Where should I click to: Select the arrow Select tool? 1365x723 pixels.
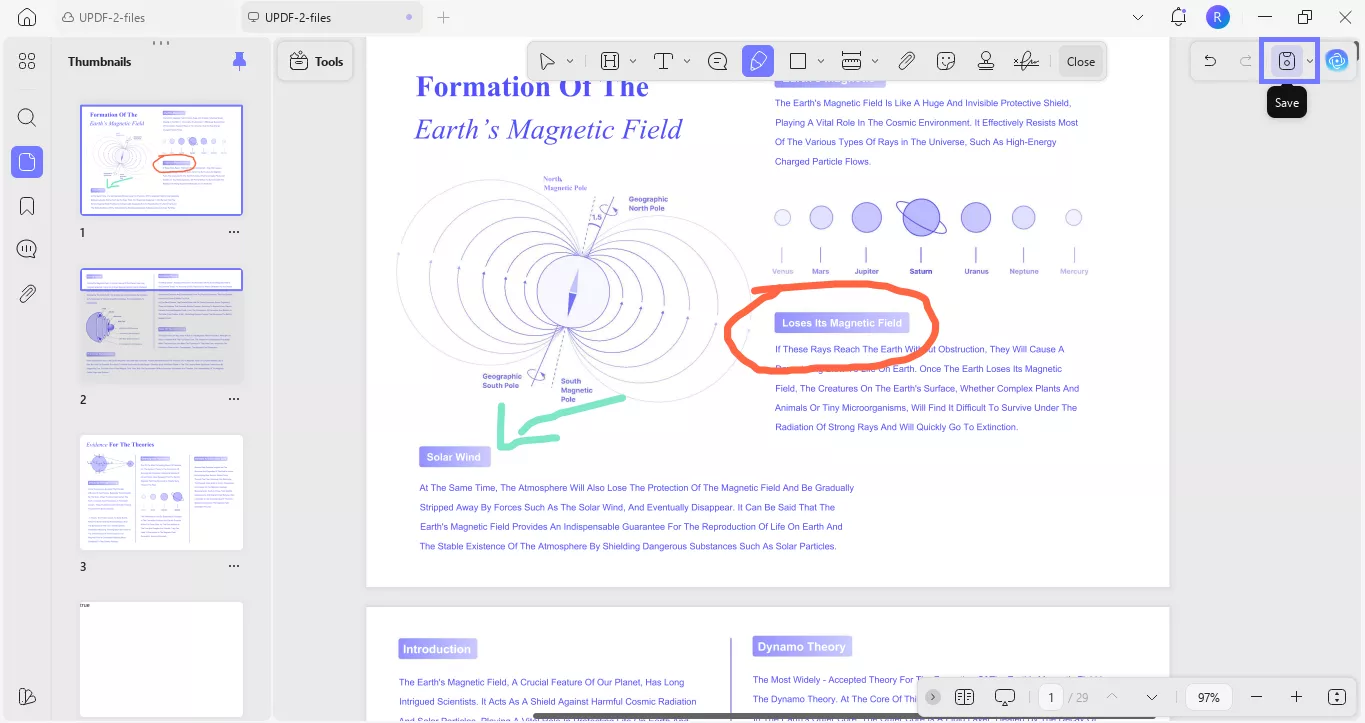pyautogui.click(x=547, y=61)
